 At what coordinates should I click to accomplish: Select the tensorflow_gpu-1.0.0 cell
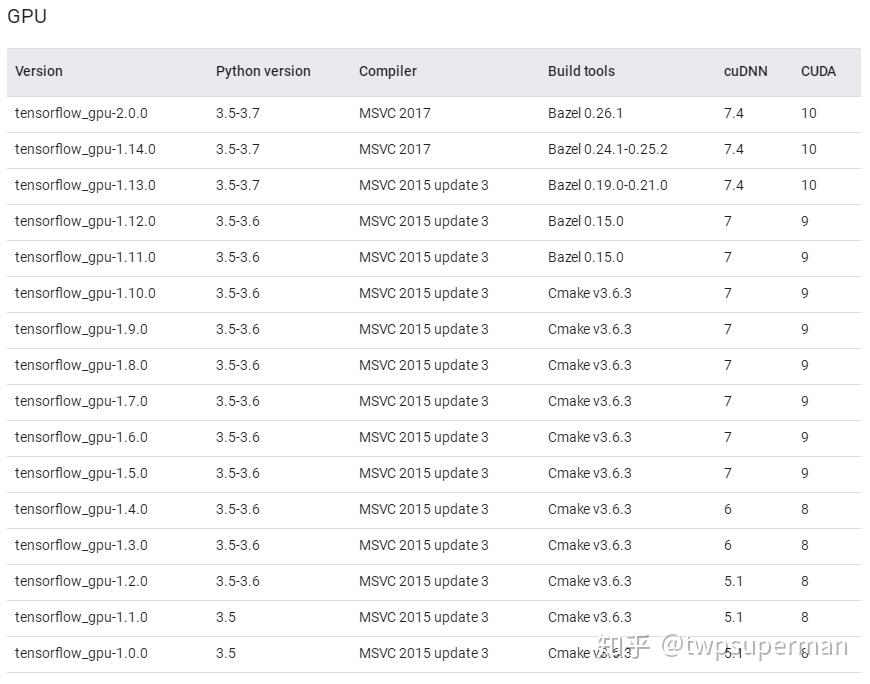[x=81, y=655]
